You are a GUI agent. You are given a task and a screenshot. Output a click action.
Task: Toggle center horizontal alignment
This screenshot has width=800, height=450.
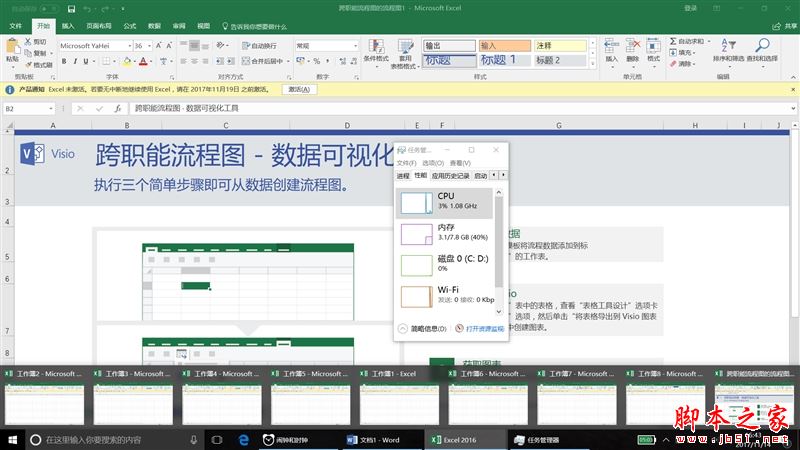tap(194, 61)
